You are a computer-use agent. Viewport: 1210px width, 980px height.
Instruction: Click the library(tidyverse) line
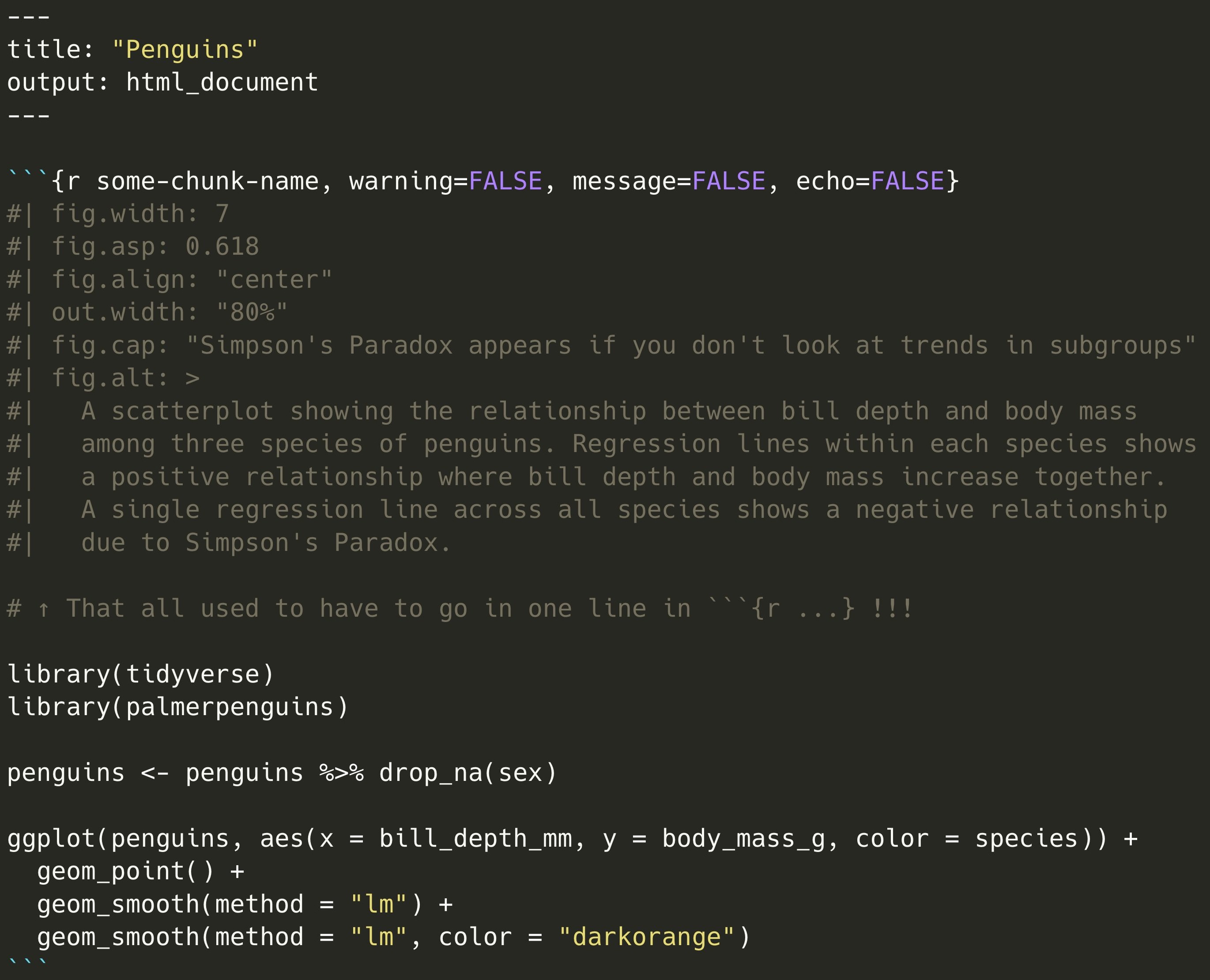click(x=140, y=675)
